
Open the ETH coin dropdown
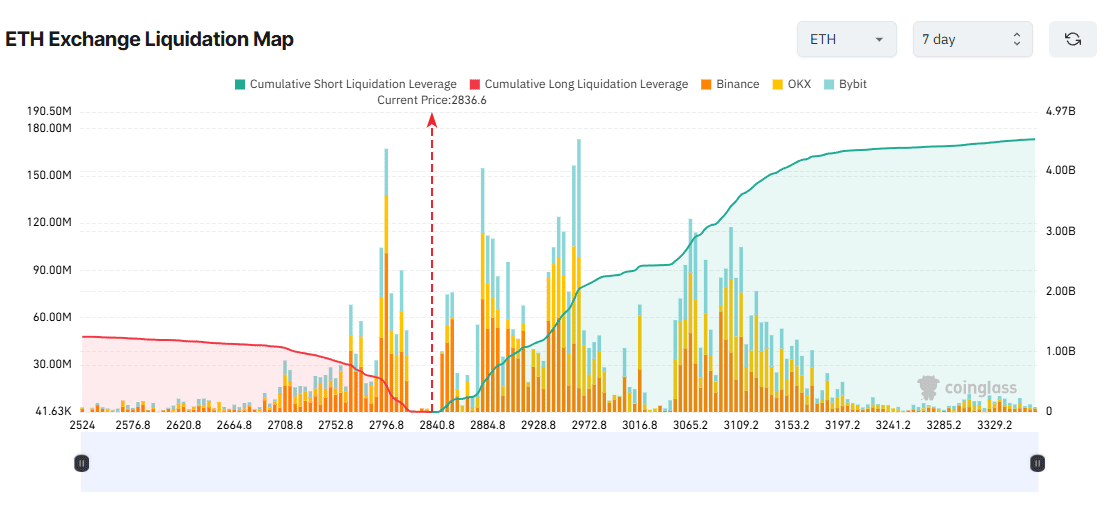846,39
